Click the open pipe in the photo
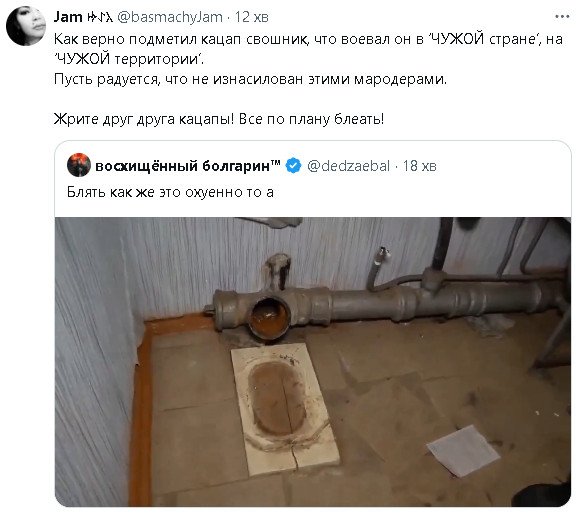Viewport: 586px width, 516px height. click(269, 318)
